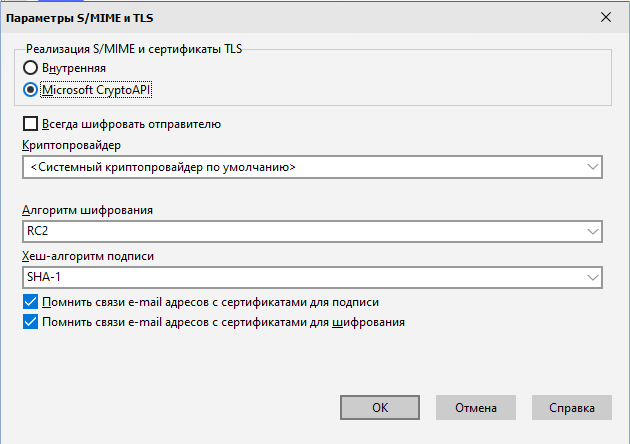The width and height of the screenshot is (630, 444).
Task: Click the RC2 value in the encryption field
Action: (x=38, y=231)
